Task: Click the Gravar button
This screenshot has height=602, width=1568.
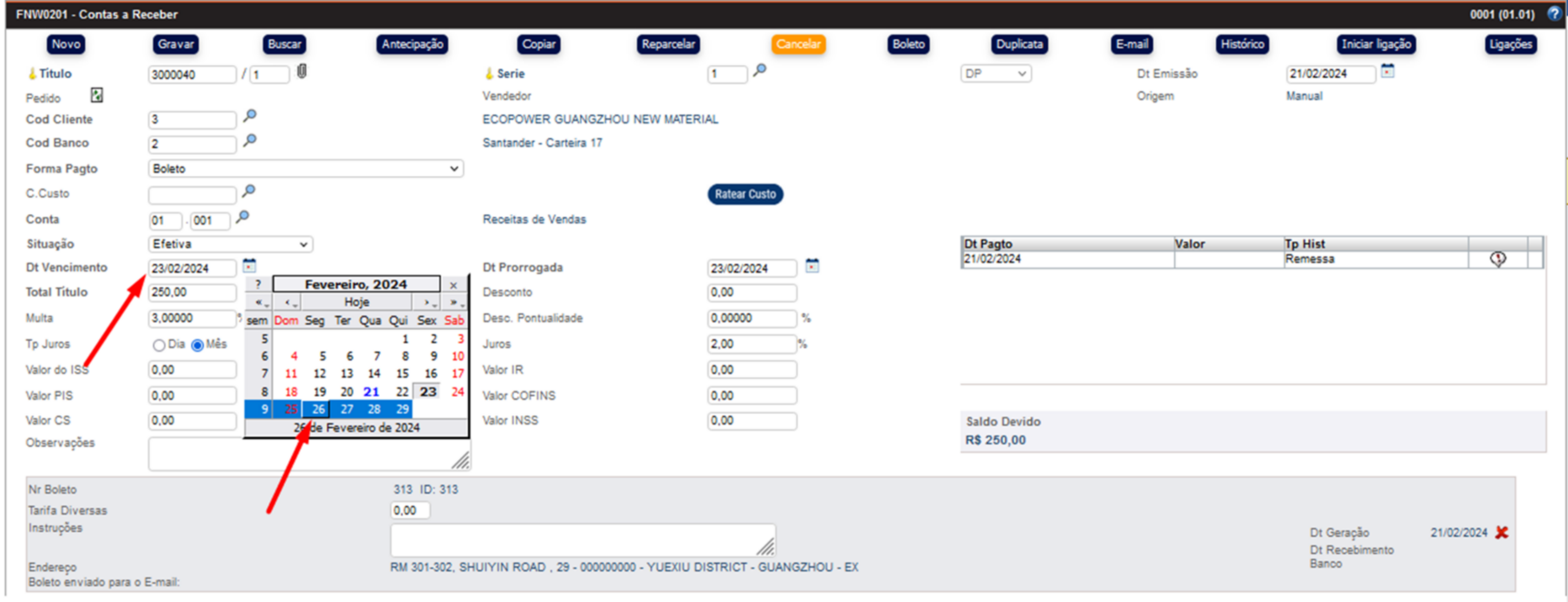Action: (176, 44)
